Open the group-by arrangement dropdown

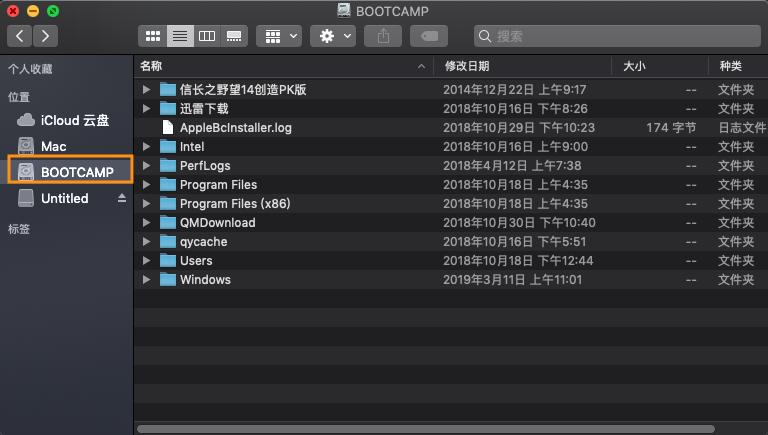(281, 36)
